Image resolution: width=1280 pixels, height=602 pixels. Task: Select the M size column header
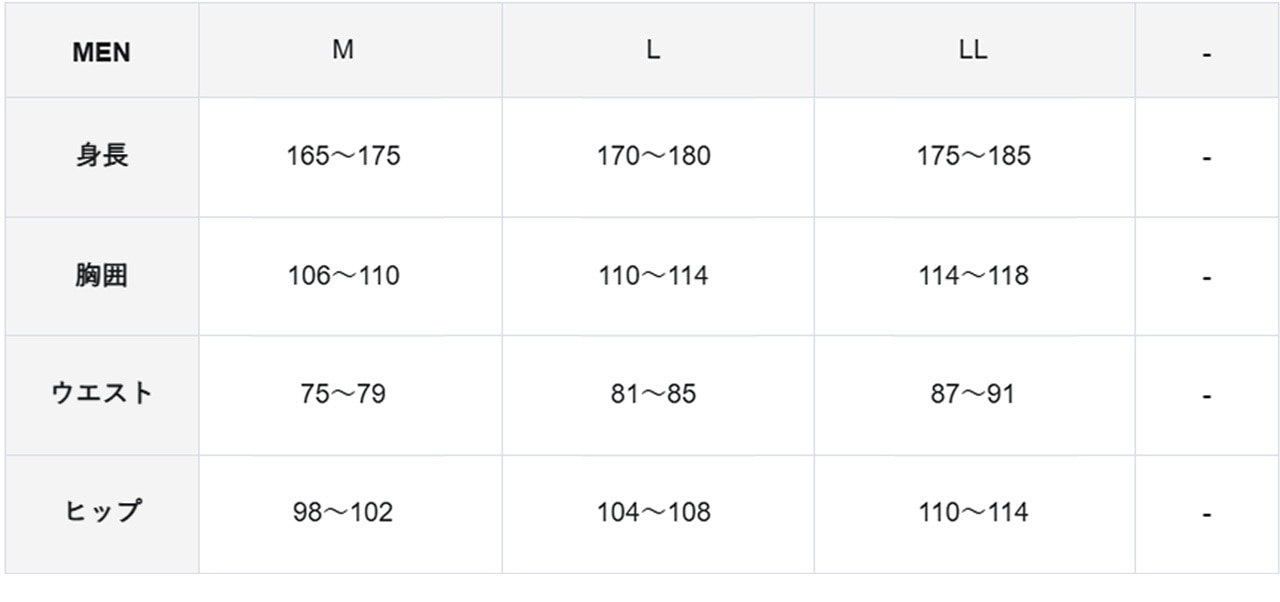point(343,50)
